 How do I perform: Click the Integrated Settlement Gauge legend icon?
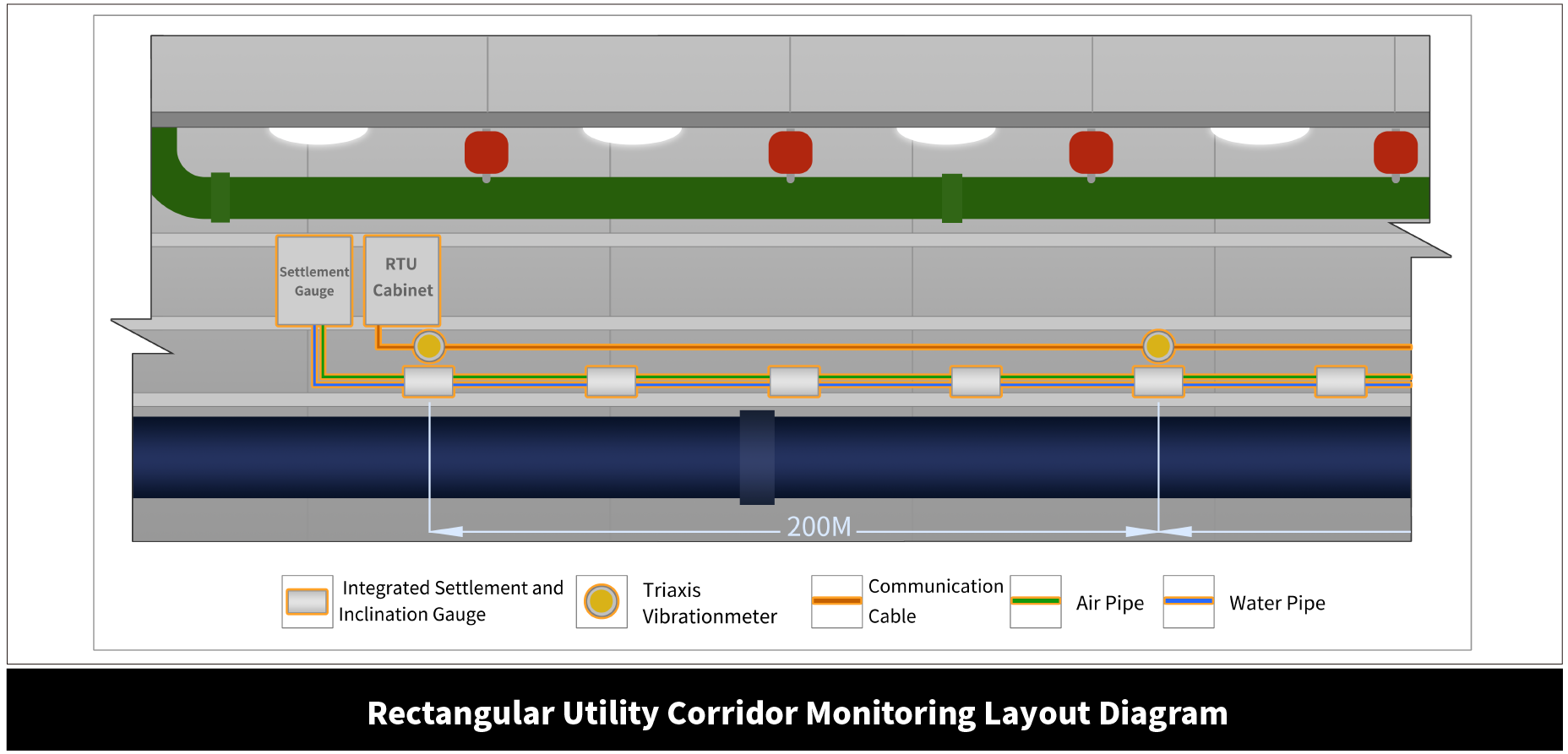(x=307, y=602)
